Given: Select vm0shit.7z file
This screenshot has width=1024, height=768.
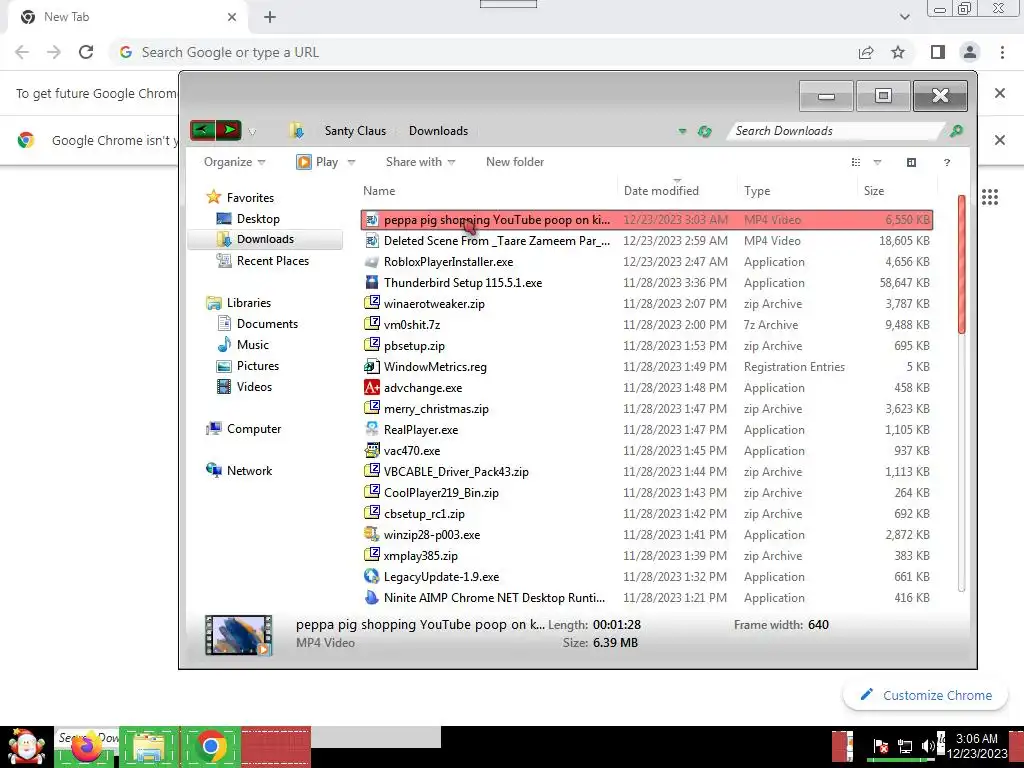Looking at the screenshot, I should coord(411,325).
